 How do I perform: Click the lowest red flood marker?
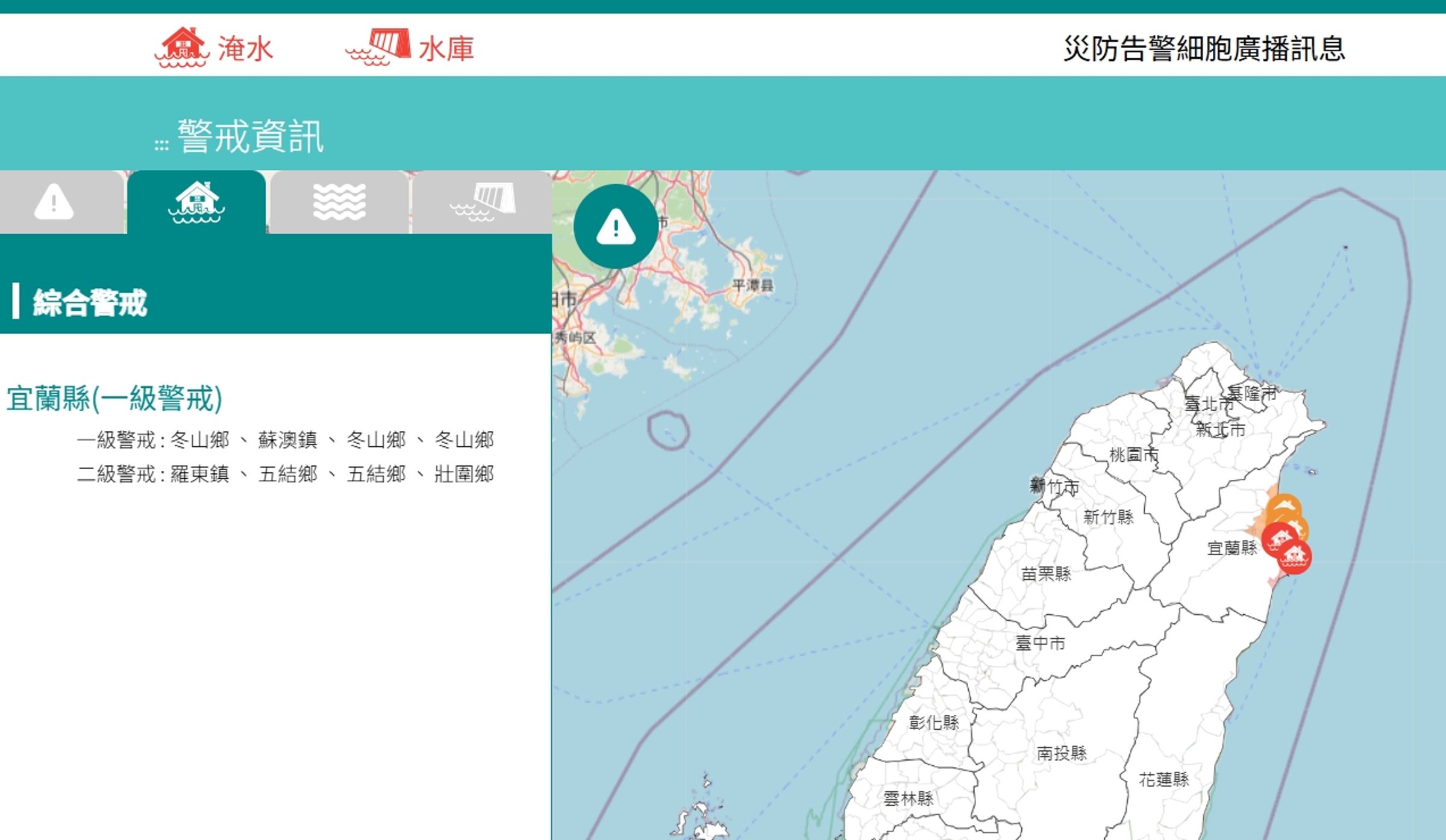(1294, 556)
